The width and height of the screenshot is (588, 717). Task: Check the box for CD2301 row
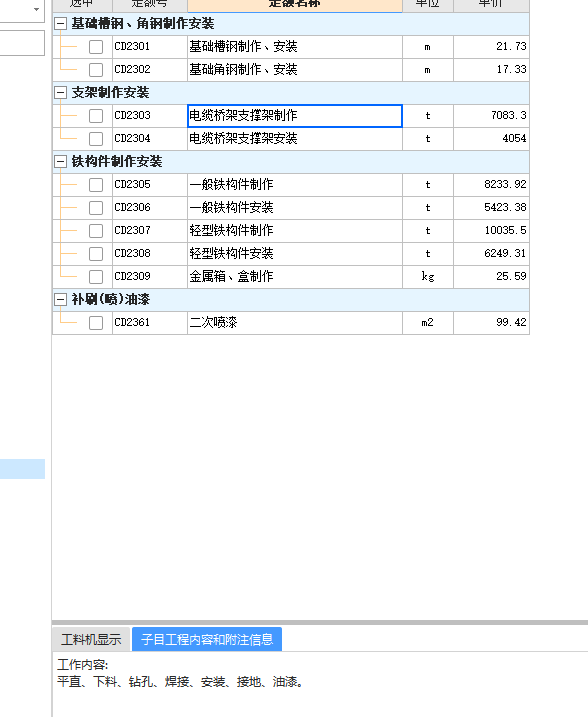pyautogui.click(x=96, y=47)
